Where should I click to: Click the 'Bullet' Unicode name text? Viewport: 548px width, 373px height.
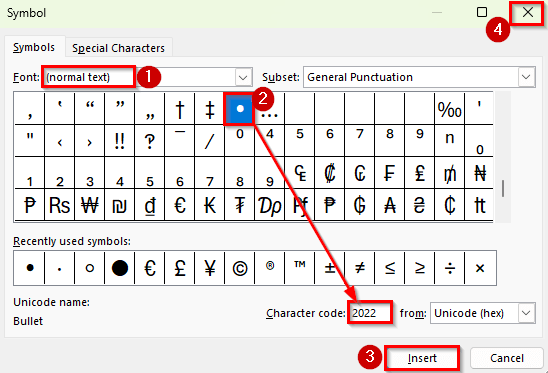click(28, 321)
